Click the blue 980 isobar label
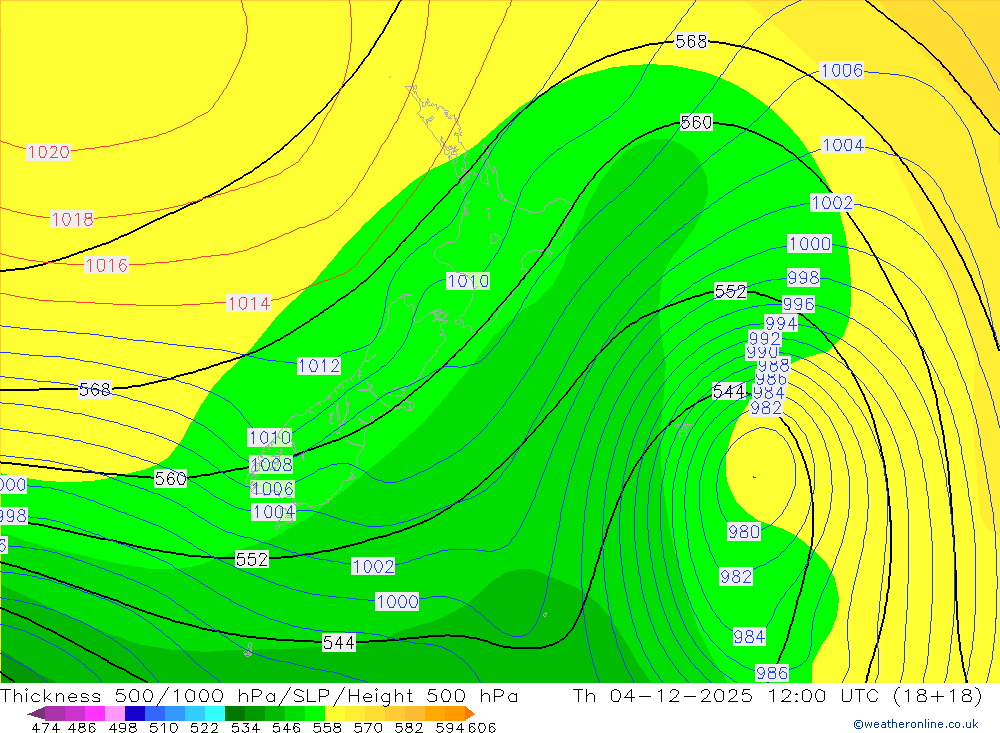This screenshot has height=733, width=1000. (744, 531)
